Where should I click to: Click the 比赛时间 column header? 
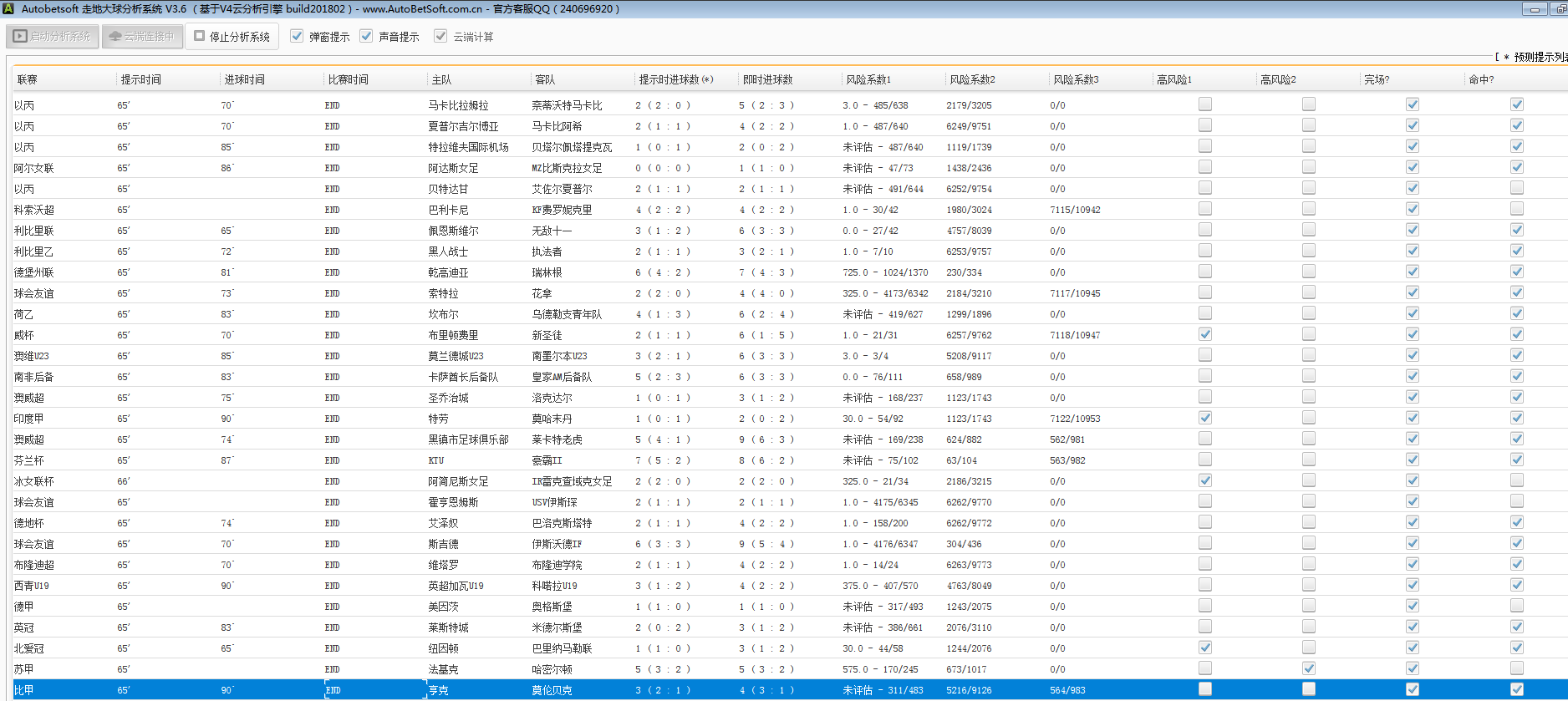pyautogui.click(x=349, y=79)
